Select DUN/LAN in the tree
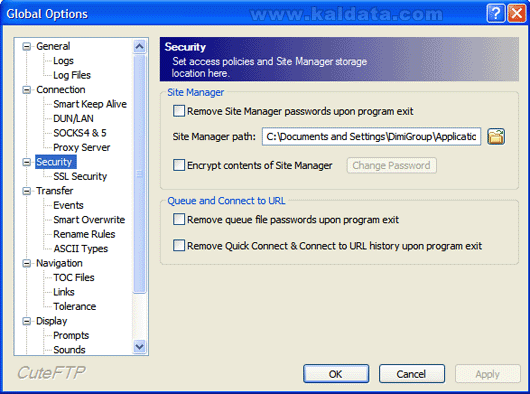The image size is (530, 394). 73,119
